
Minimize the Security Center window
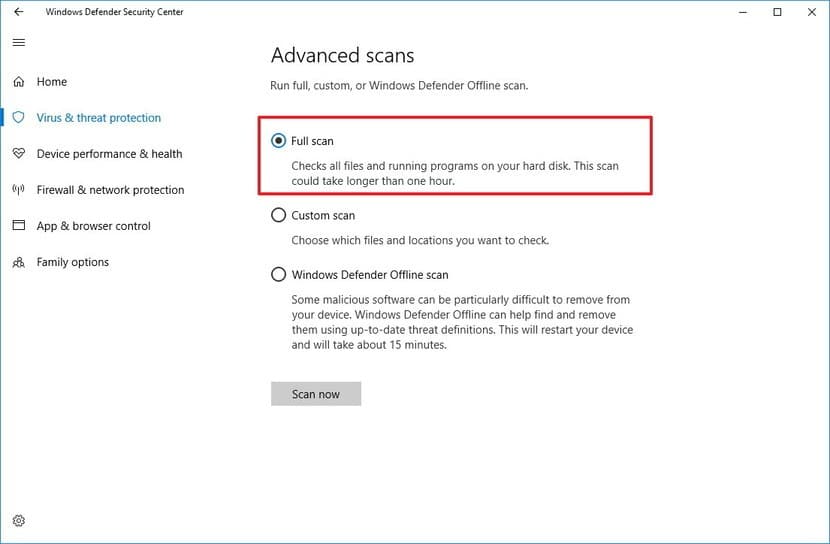pyautogui.click(x=743, y=12)
